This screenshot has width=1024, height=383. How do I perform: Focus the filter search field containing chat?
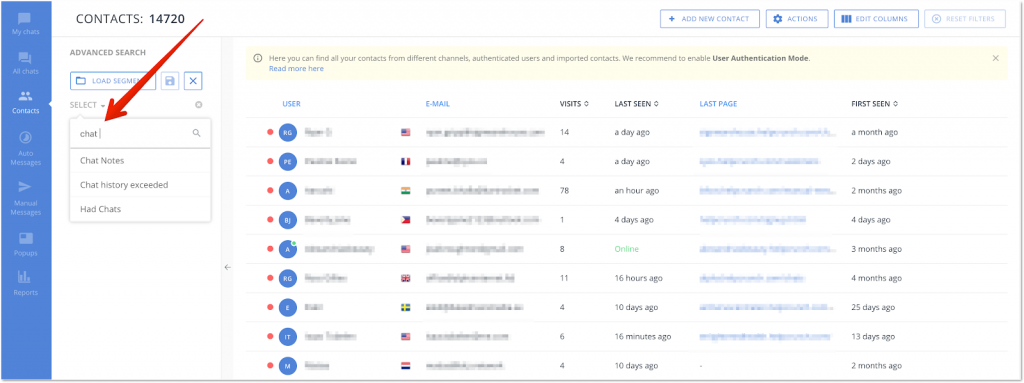pos(140,133)
